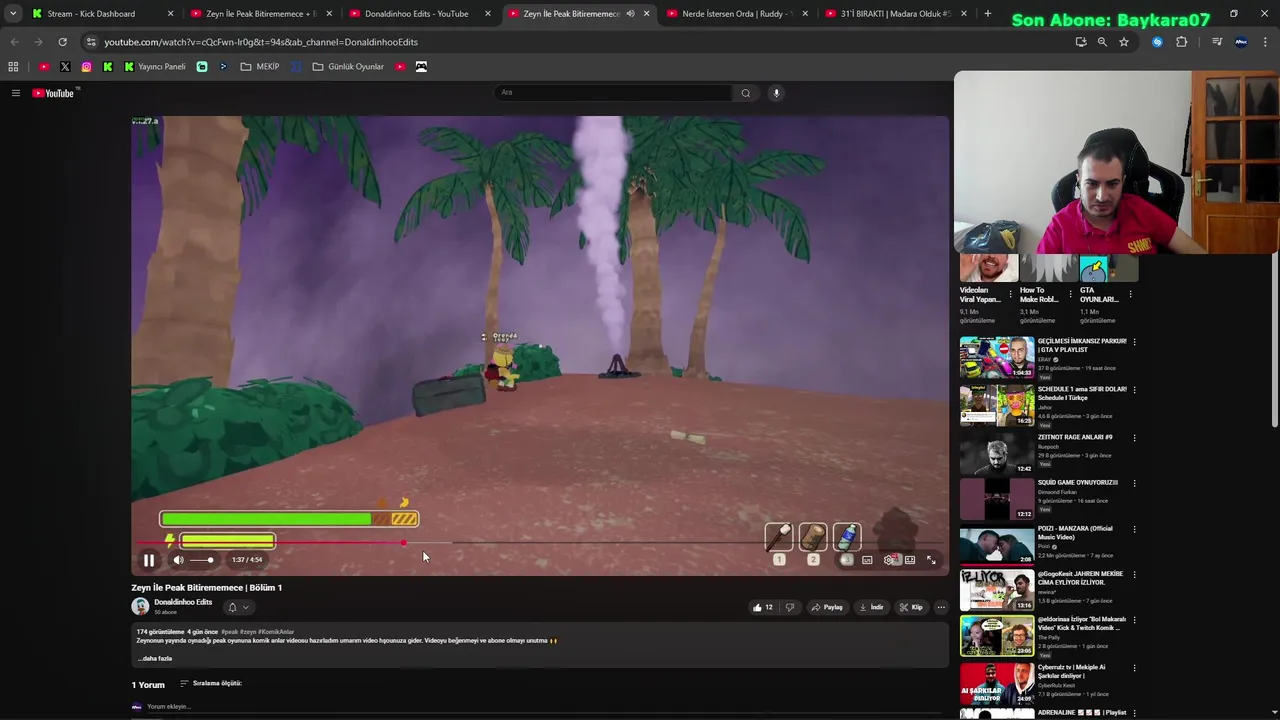Open the MEKİP bookmarks folder

coord(260,67)
